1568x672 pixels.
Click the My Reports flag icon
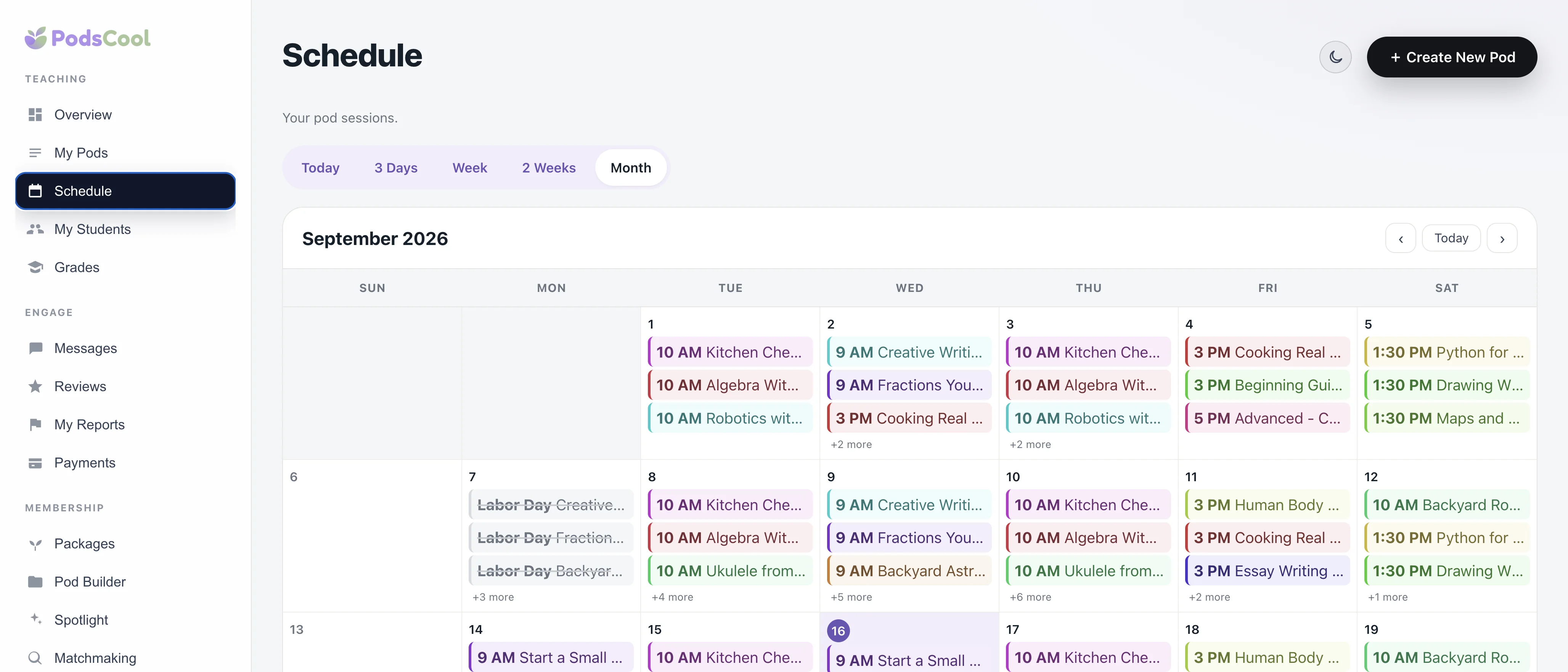pos(35,425)
